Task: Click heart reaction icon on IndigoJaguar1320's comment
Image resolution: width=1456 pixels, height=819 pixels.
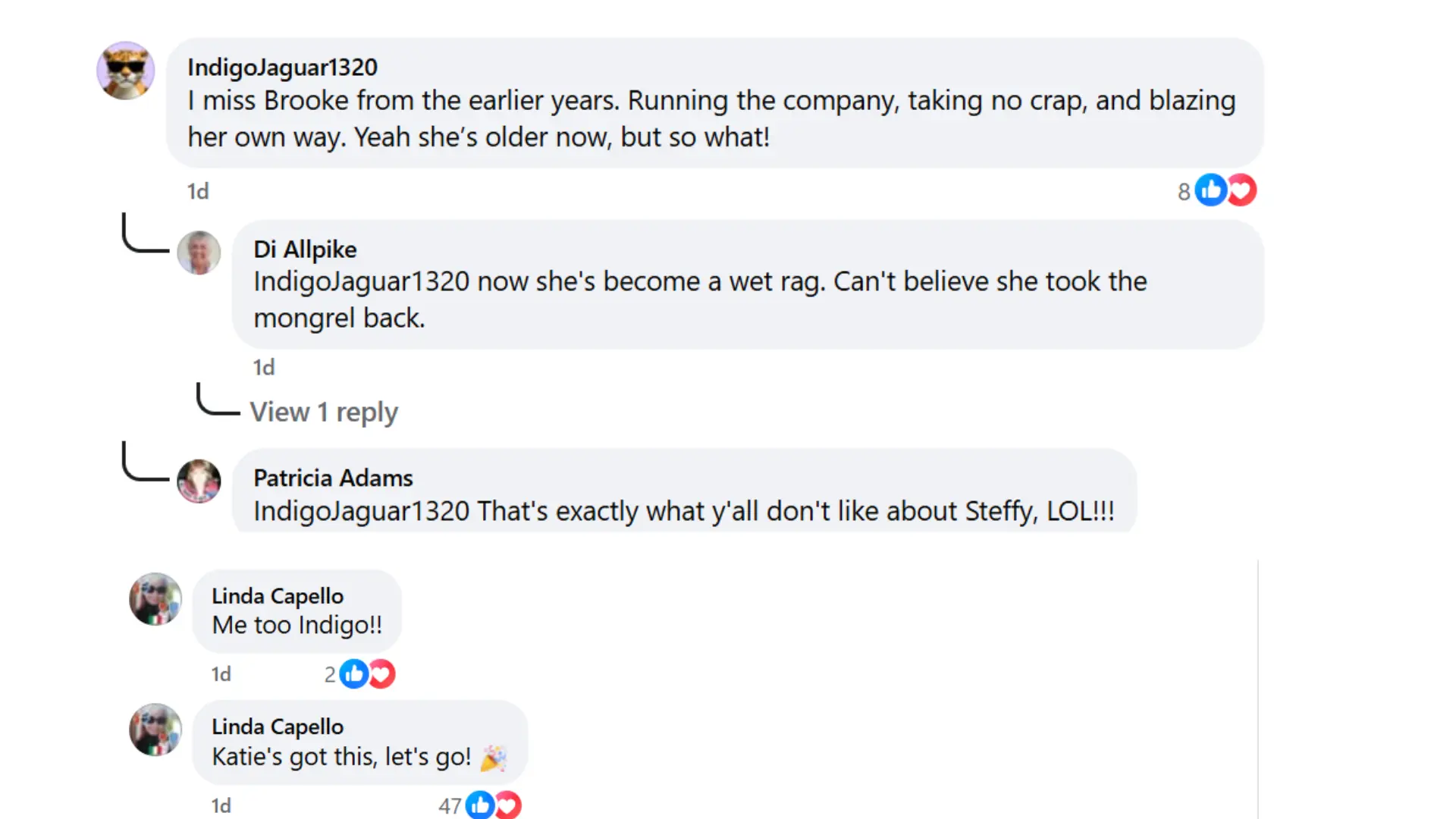Action: 1241,190
